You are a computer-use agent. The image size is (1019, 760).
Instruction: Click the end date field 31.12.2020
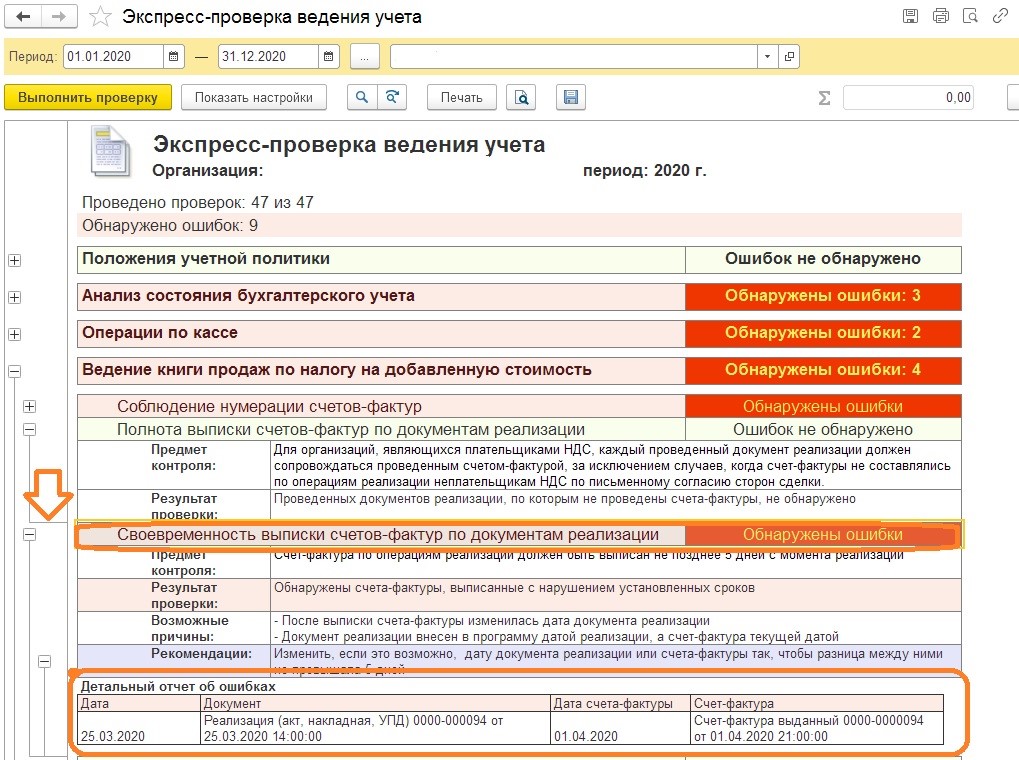[x=268, y=57]
